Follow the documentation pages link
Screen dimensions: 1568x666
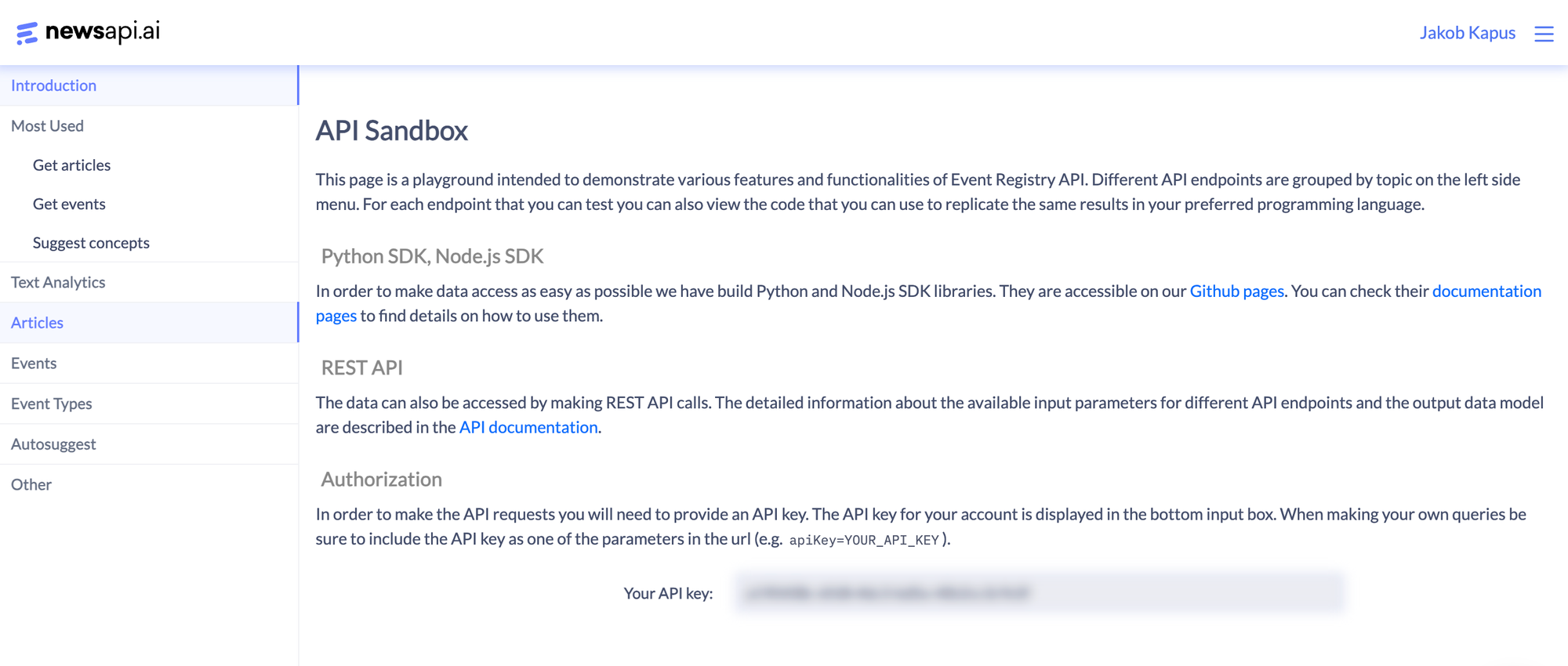pyautogui.click(x=1486, y=291)
